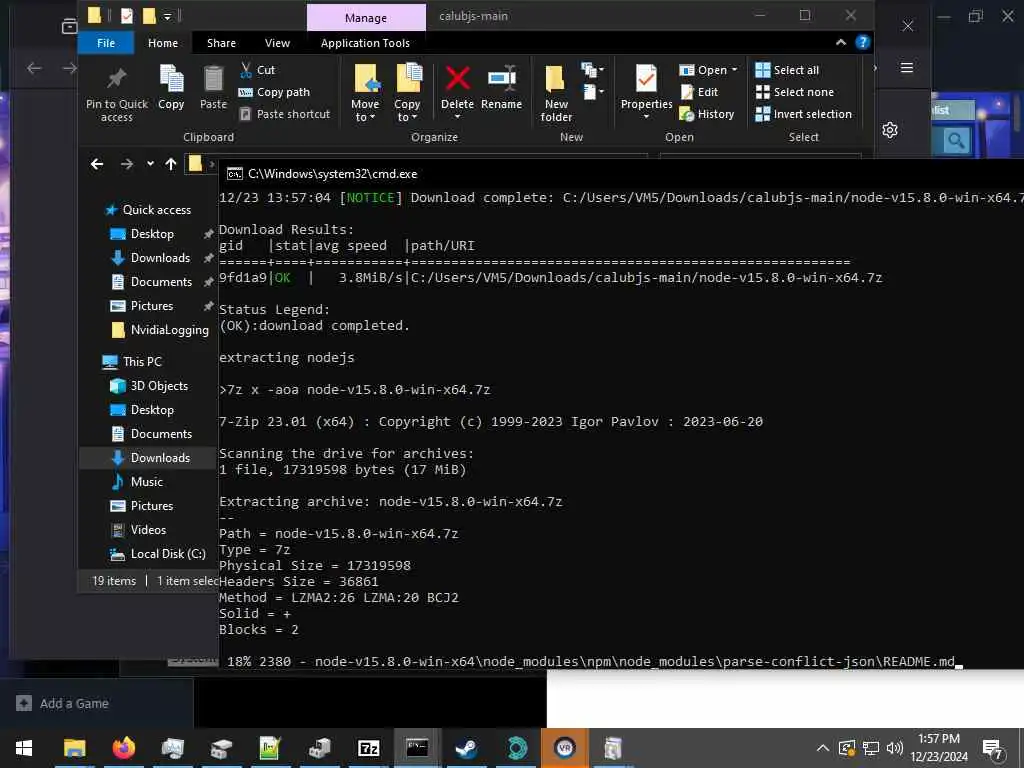Expand the ribbon overflow arrow at right

pos(875,68)
